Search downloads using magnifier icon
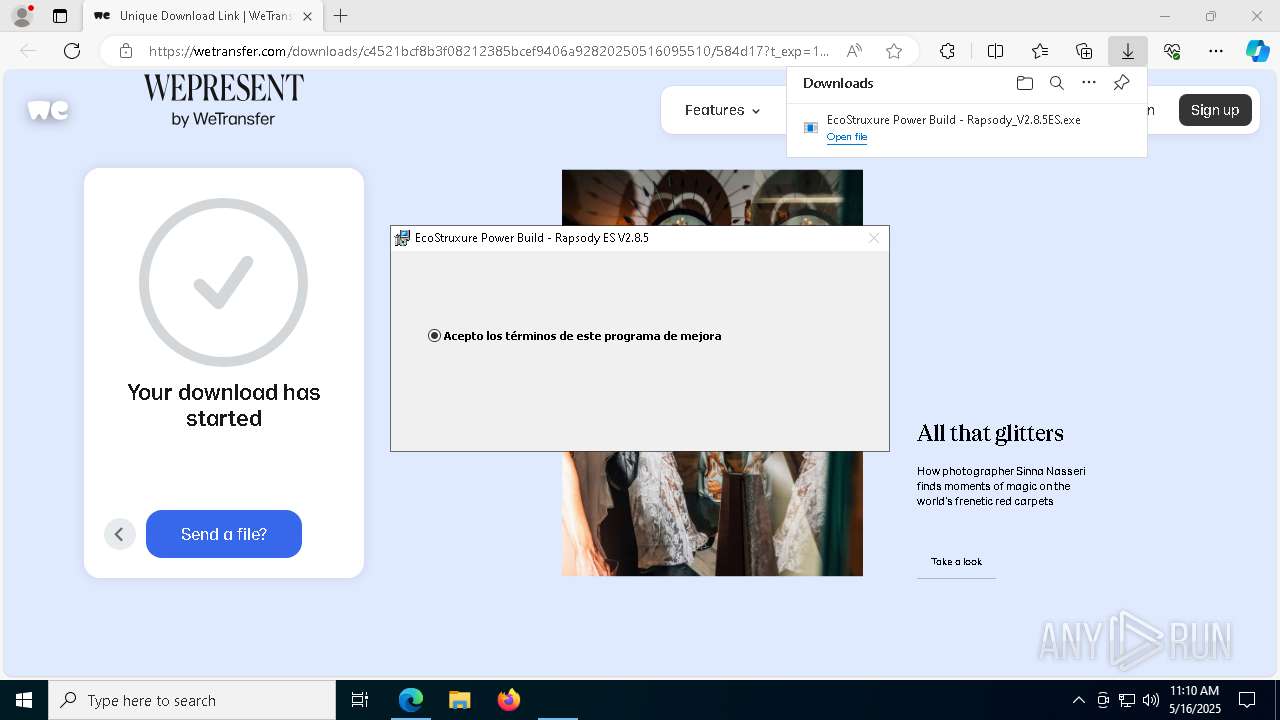This screenshot has height=720, width=1280. (1057, 83)
